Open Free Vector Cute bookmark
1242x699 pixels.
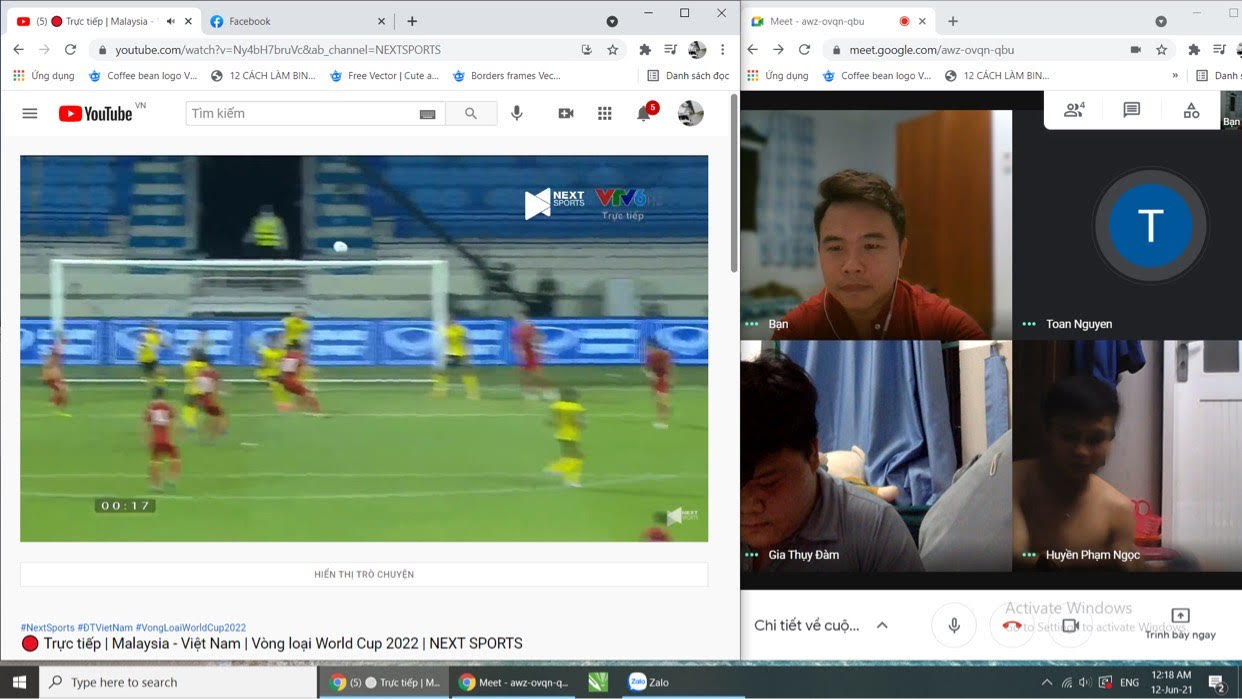[383, 76]
